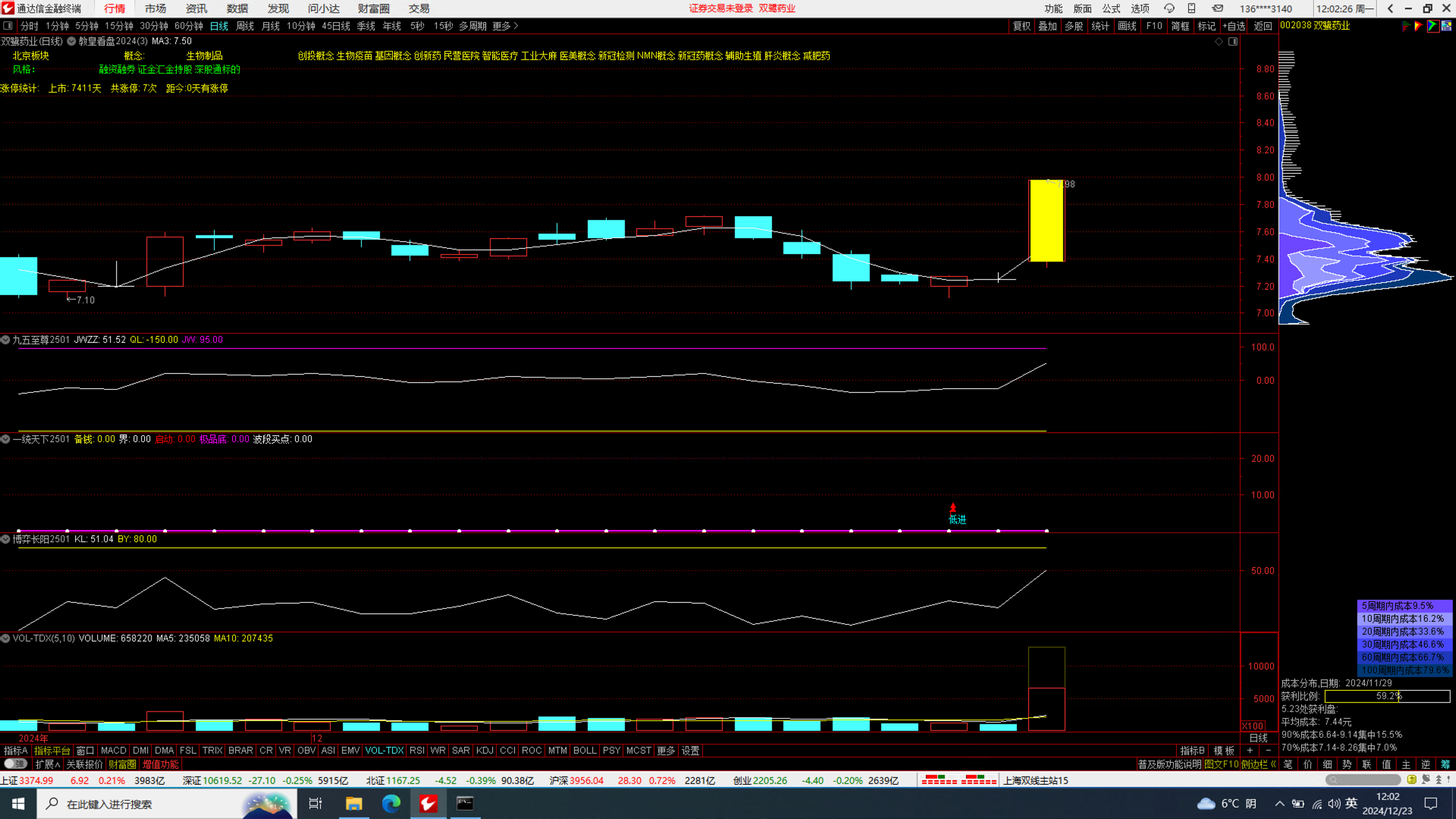Click the Tongdaxin app logo
This screenshot has width=1456, height=819.
click(x=8, y=8)
